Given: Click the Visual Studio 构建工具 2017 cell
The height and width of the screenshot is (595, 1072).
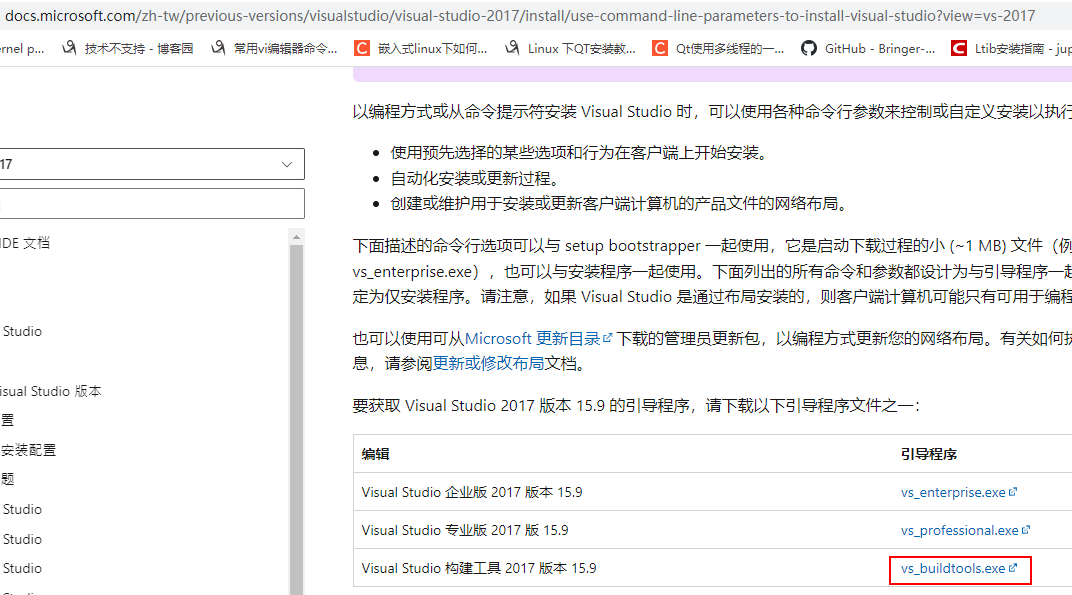Looking at the screenshot, I should coord(479,568).
